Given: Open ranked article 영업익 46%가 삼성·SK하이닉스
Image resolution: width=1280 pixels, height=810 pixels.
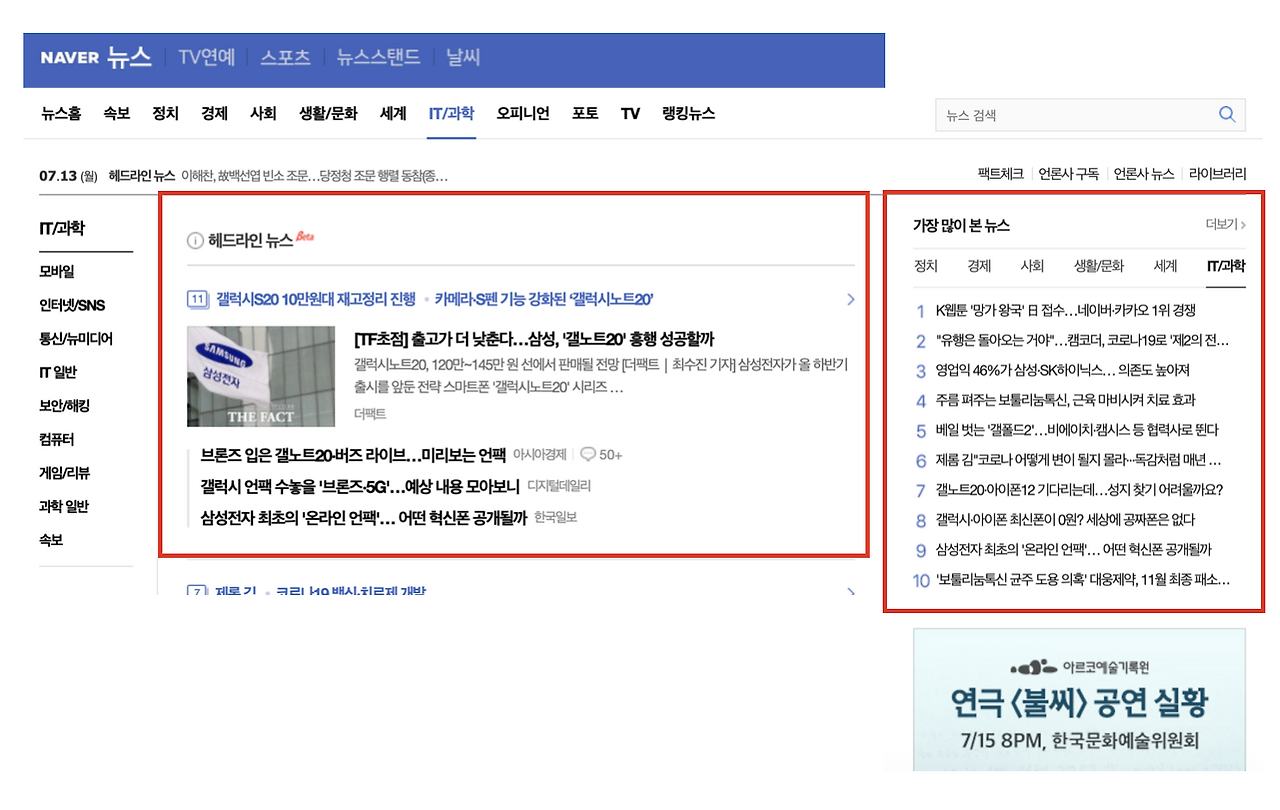Looking at the screenshot, I should click(x=1062, y=370).
